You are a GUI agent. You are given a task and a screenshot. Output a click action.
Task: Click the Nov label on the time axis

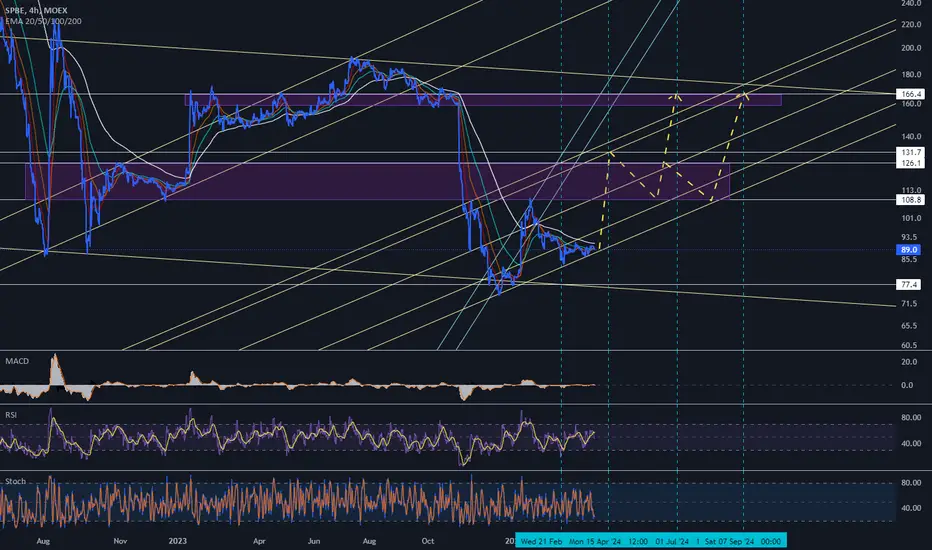click(x=120, y=541)
